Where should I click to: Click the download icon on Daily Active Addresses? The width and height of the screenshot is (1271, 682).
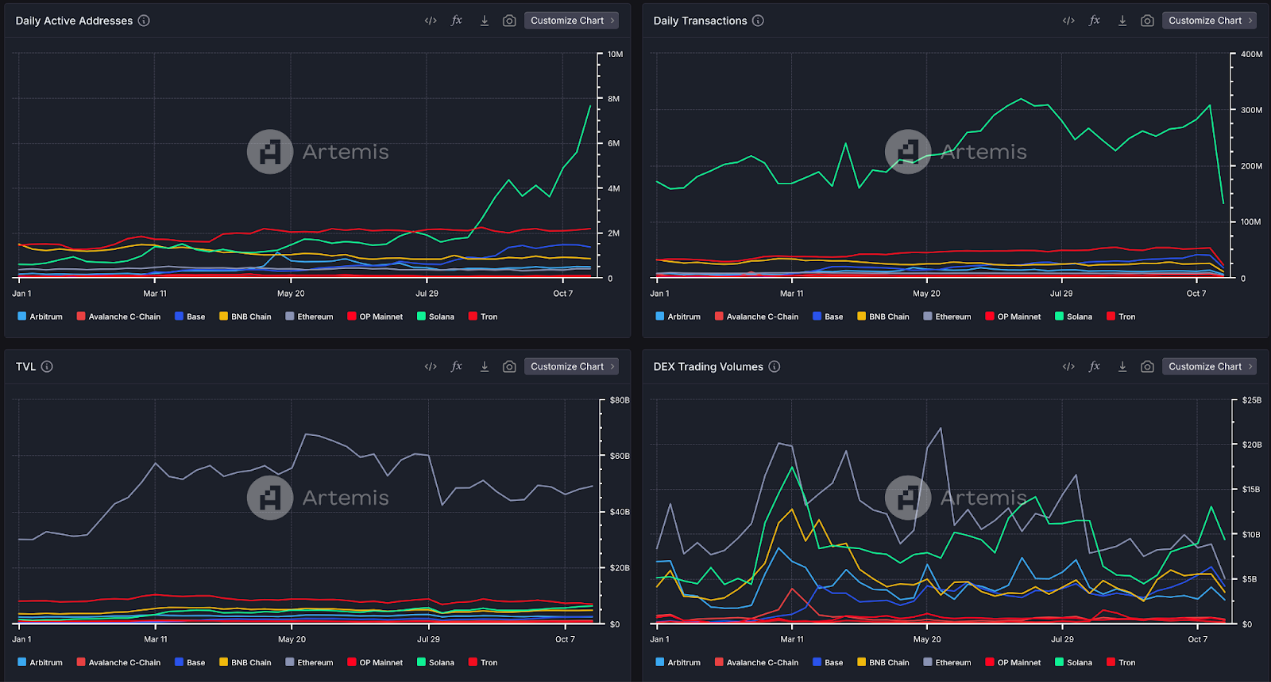click(485, 19)
